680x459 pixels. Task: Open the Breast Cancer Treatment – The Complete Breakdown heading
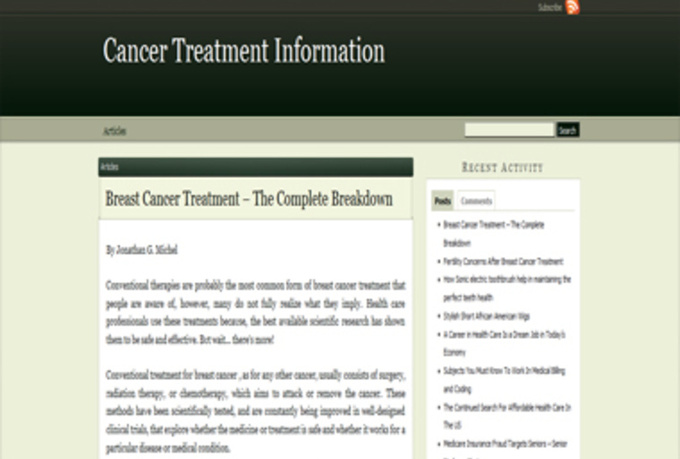point(249,199)
